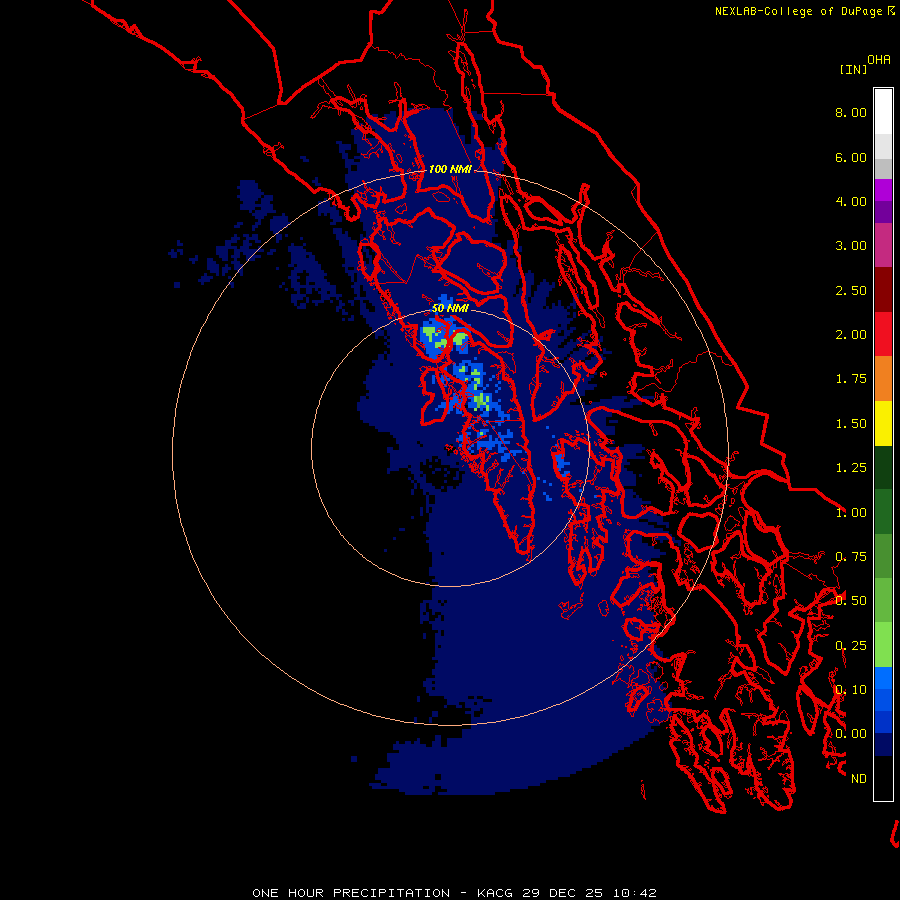Select the bright magenta legend swatch
Image resolution: width=900 pixels, height=900 pixels.
[x=883, y=190]
